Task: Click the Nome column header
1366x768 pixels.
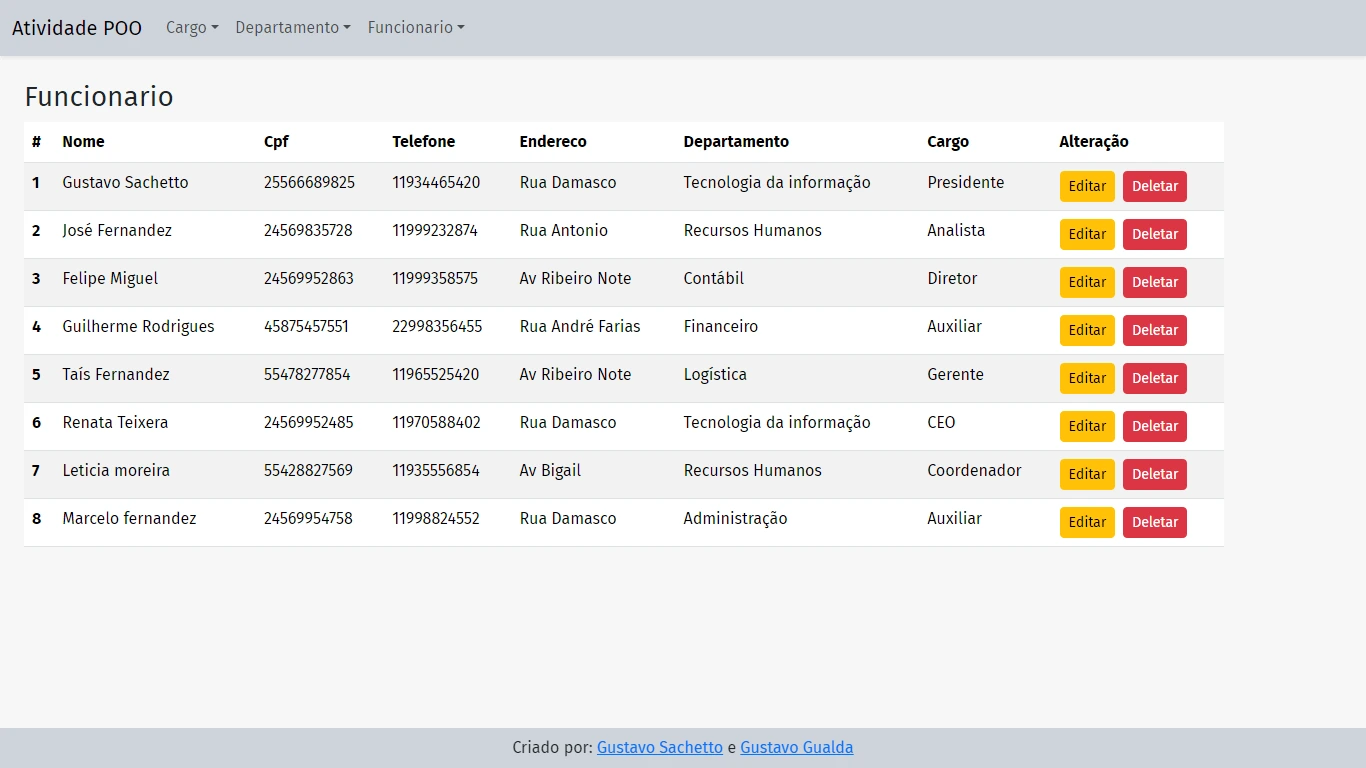Action: 83,142
